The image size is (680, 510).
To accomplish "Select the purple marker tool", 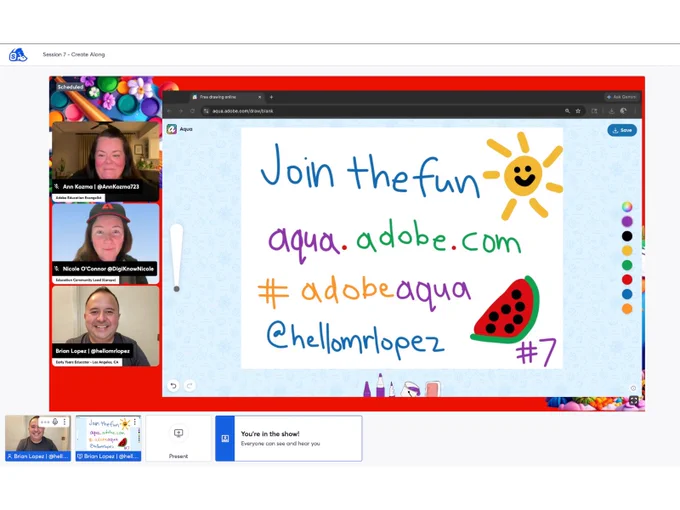I will pyautogui.click(x=380, y=385).
